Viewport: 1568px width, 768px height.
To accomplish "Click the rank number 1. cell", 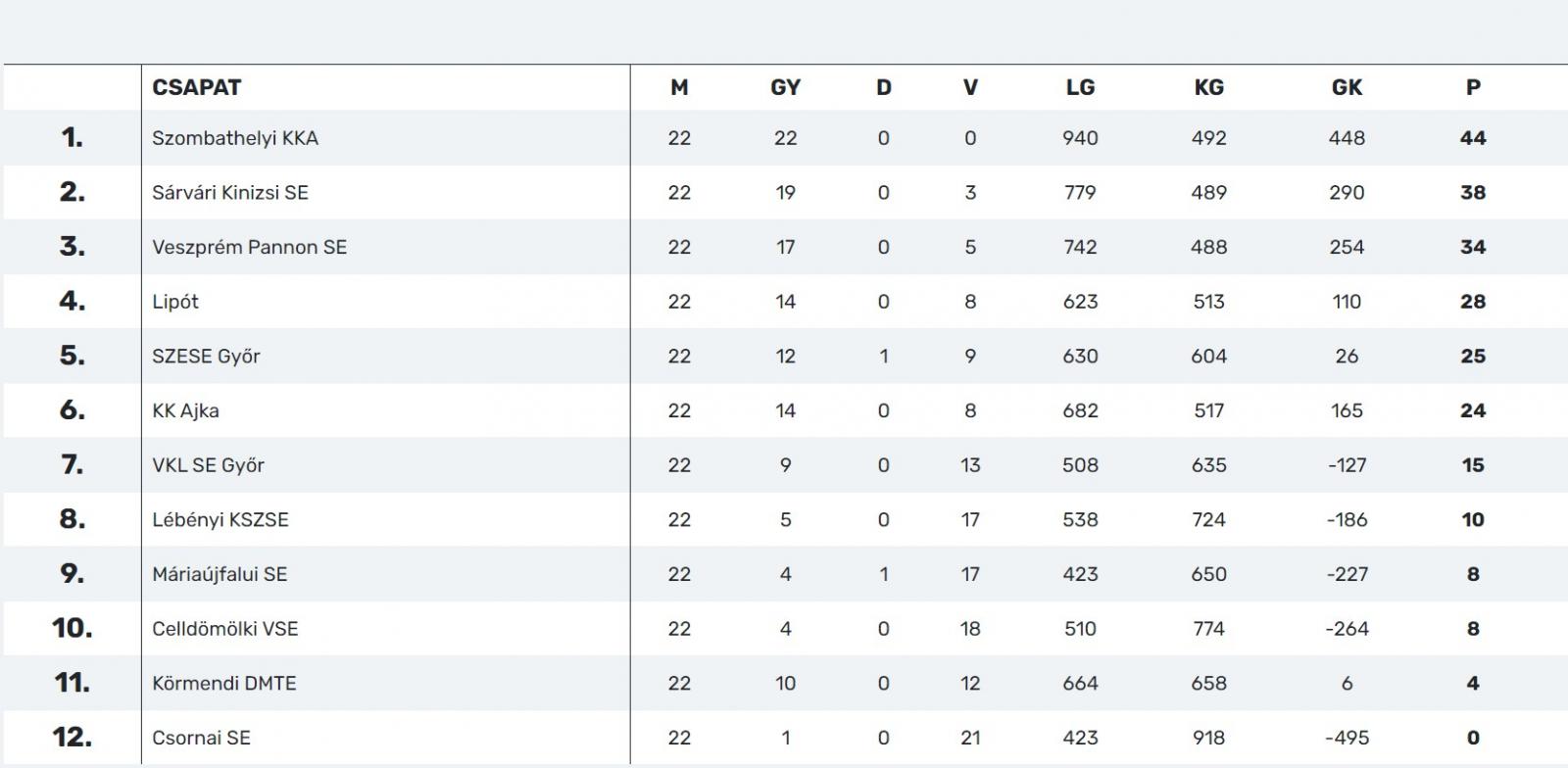I will [73, 138].
